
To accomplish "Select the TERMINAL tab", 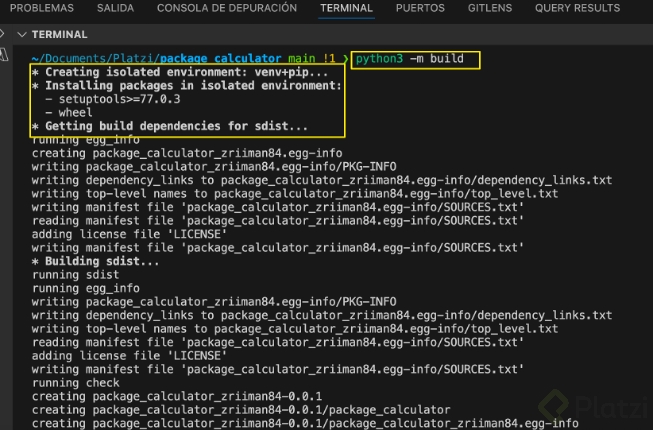I will click(346, 8).
